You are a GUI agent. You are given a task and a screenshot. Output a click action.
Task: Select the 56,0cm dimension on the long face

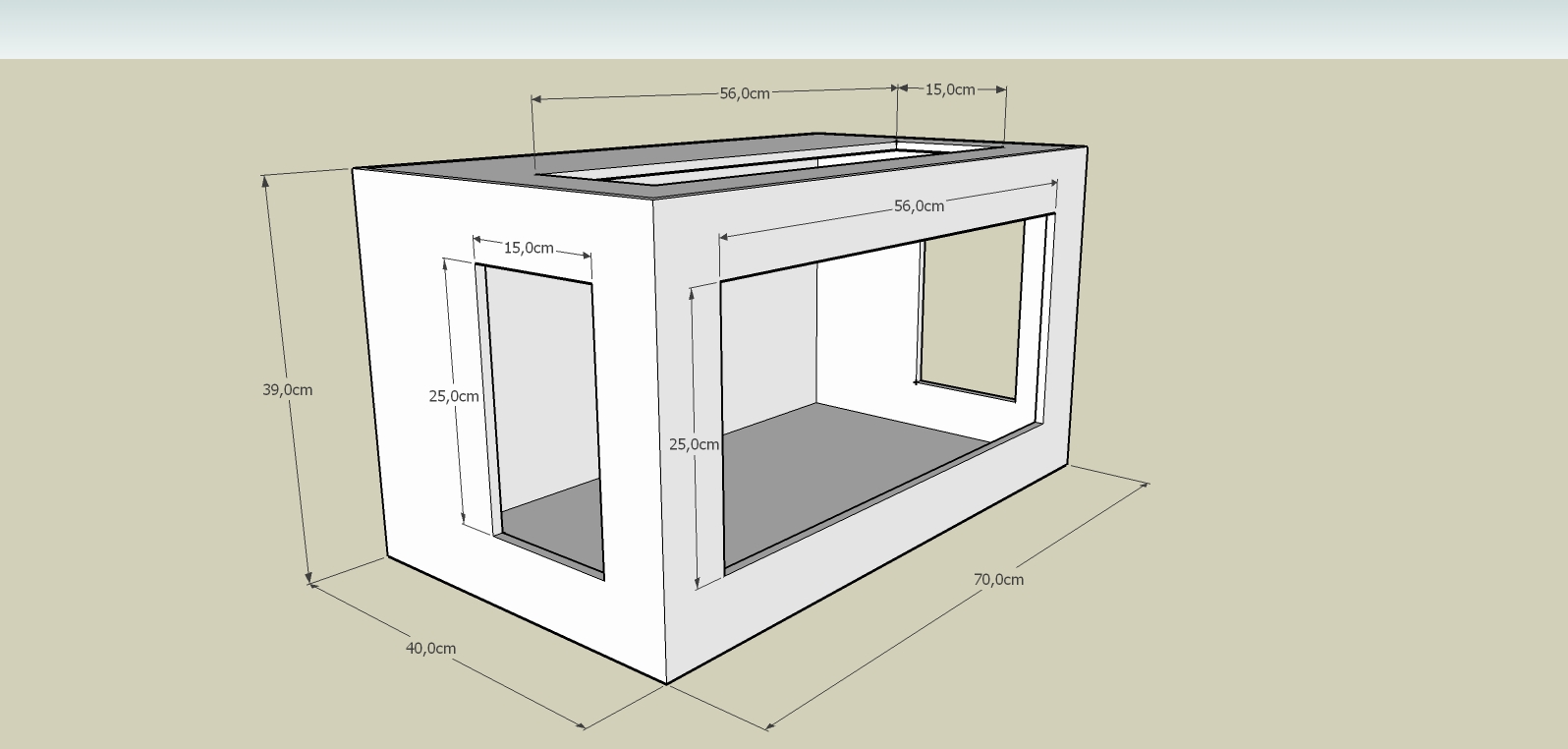click(919, 206)
